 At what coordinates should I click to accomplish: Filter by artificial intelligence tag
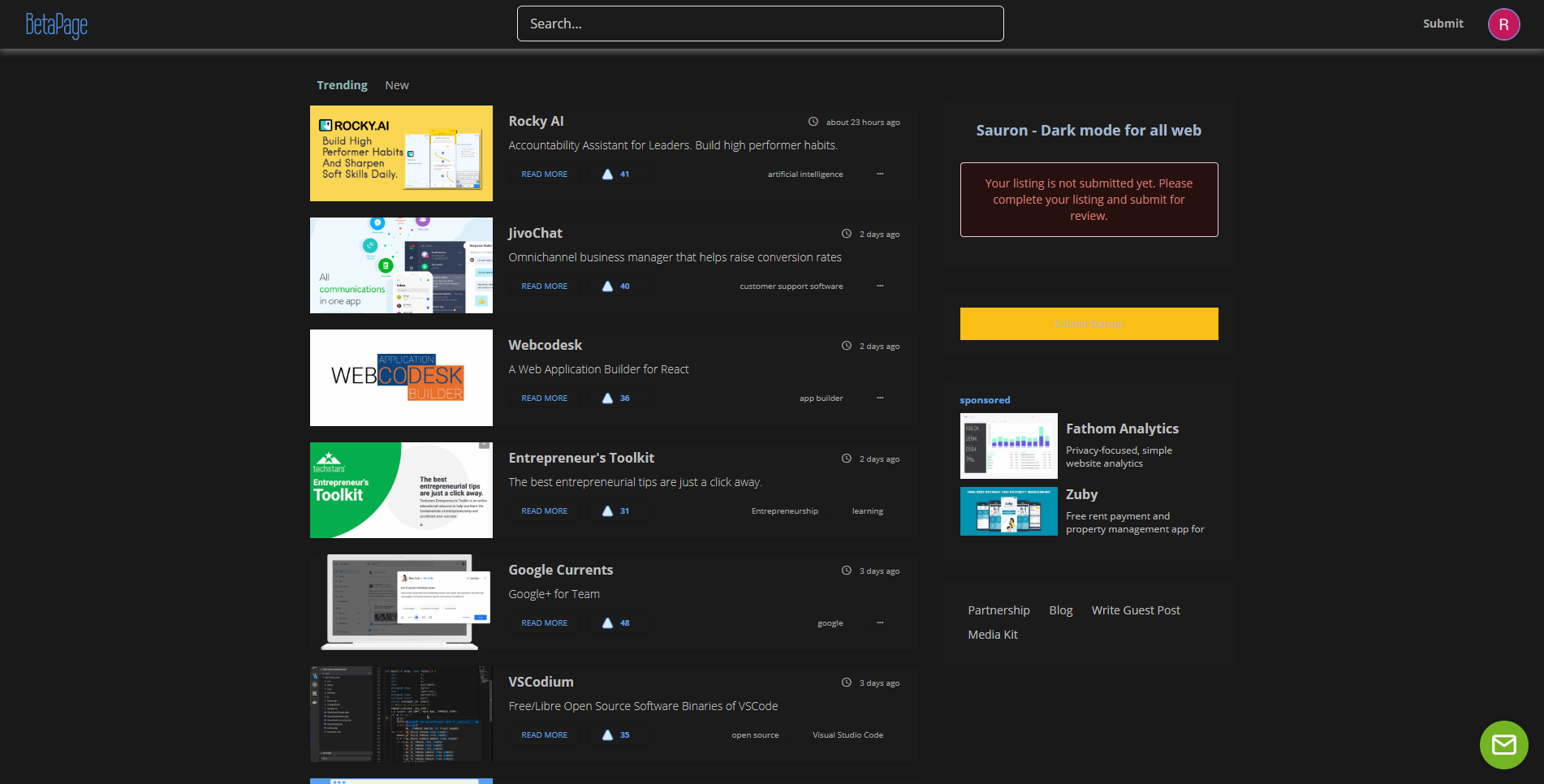[805, 174]
